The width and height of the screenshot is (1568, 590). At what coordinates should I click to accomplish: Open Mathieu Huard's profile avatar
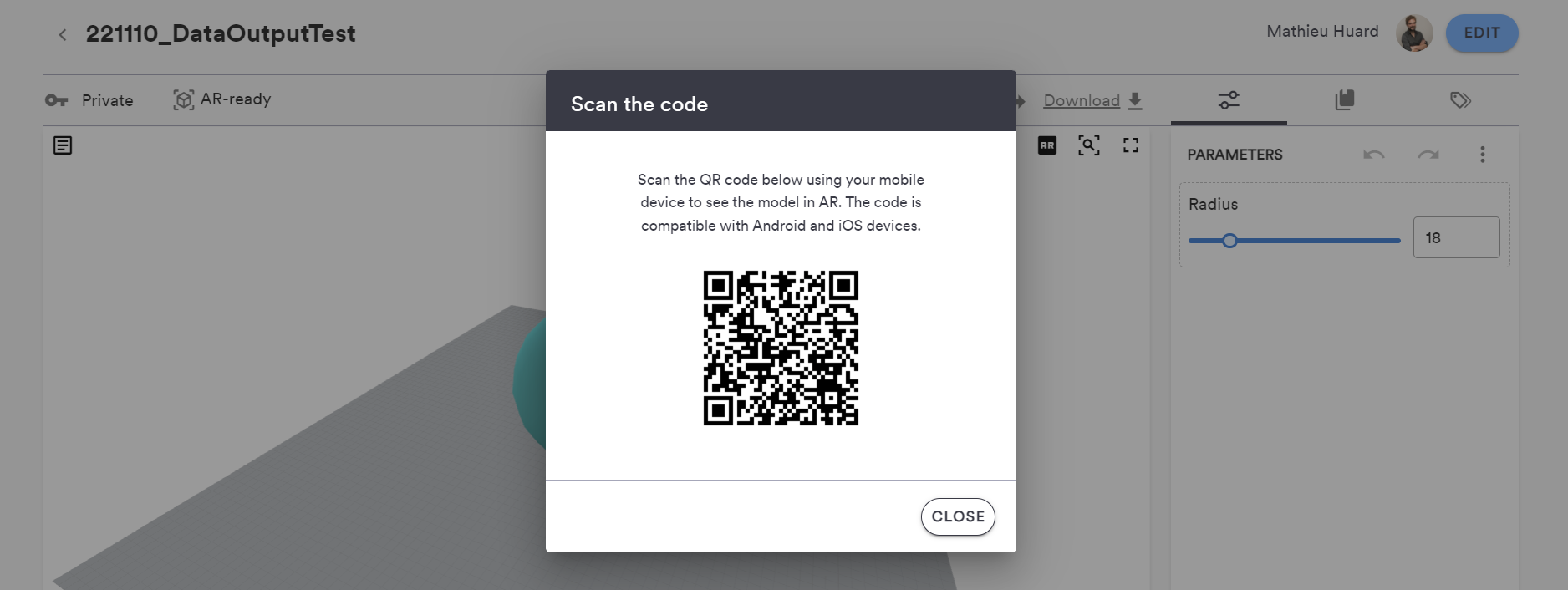(x=1414, y=33)
